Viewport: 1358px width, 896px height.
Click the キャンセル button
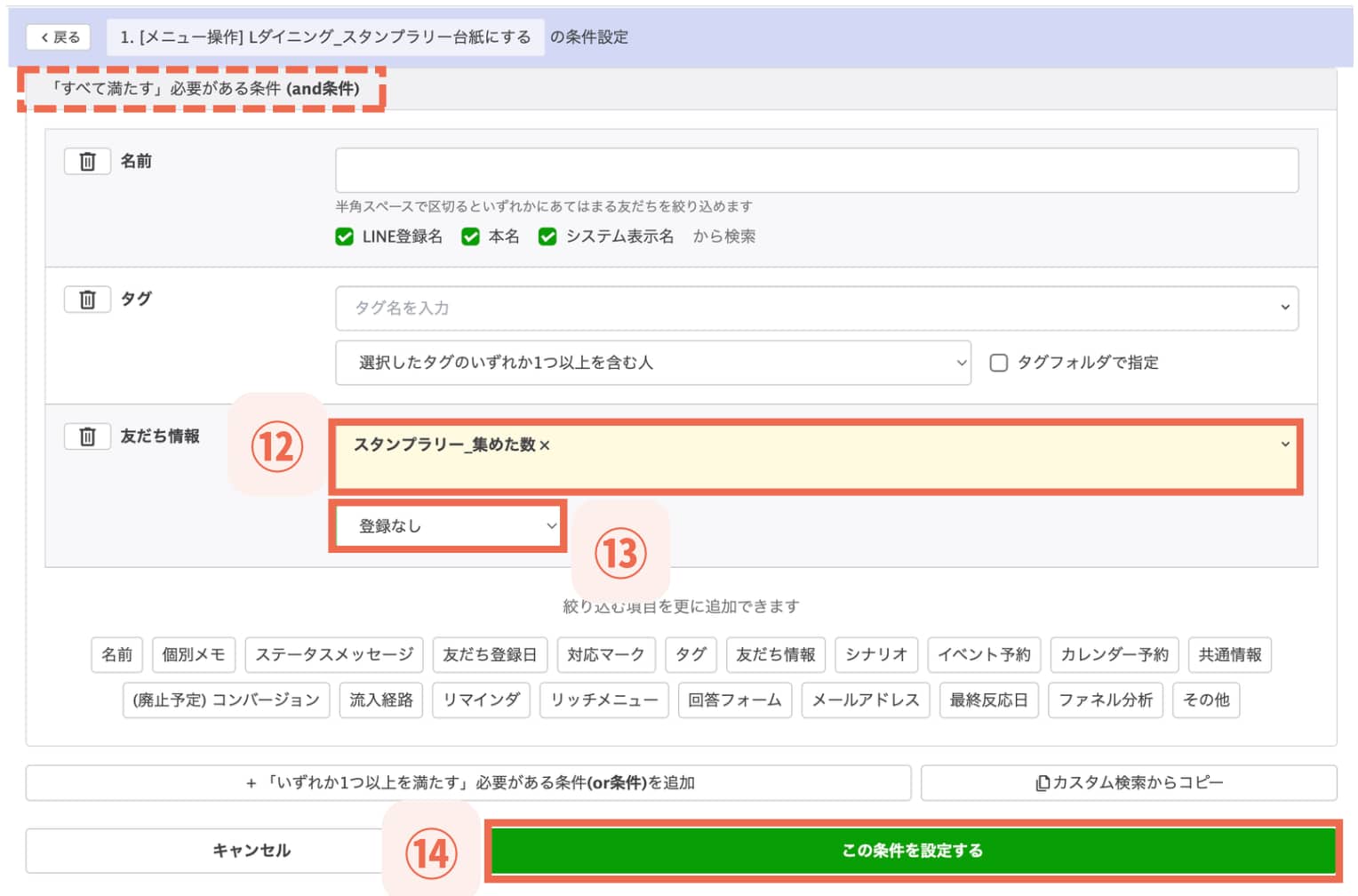pyautogui.click(x=252, y=850)
